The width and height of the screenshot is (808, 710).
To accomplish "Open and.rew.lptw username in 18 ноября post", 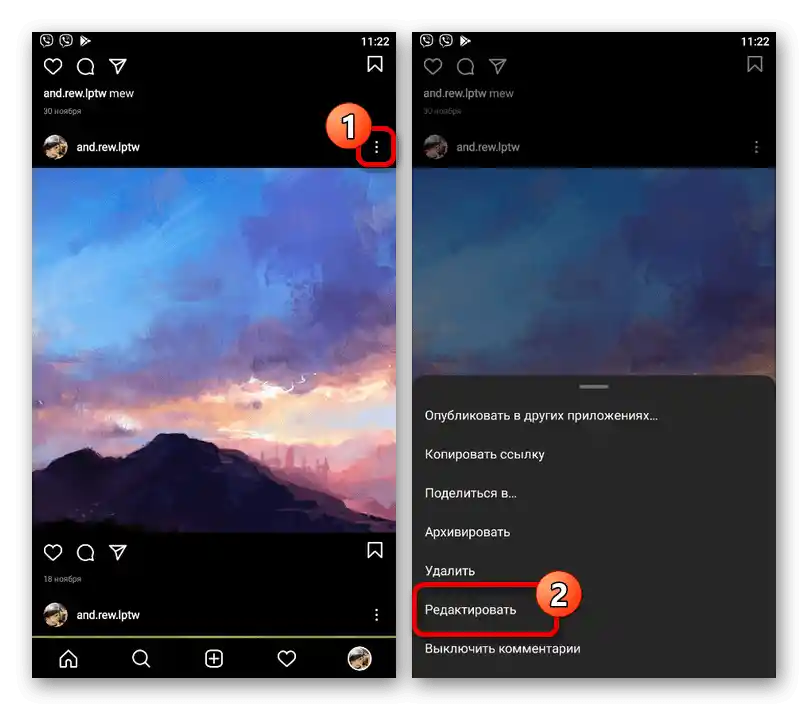I will click(108, 615).
